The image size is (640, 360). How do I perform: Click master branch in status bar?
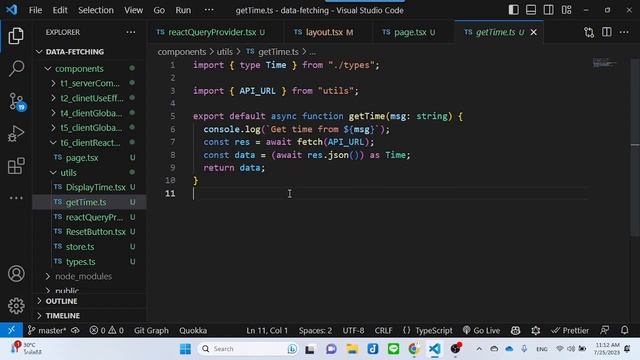click(x=47, y=330)
